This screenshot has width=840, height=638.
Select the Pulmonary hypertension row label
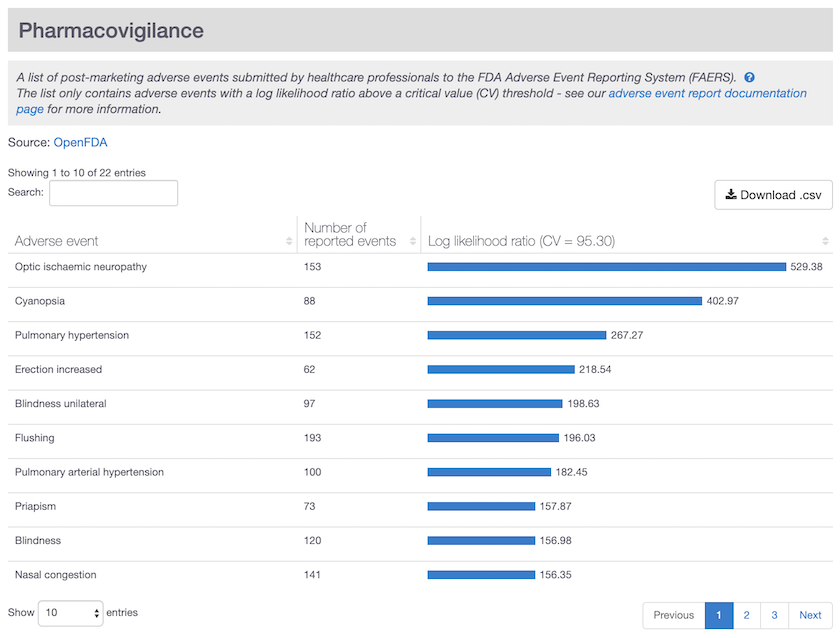(72, 335)
